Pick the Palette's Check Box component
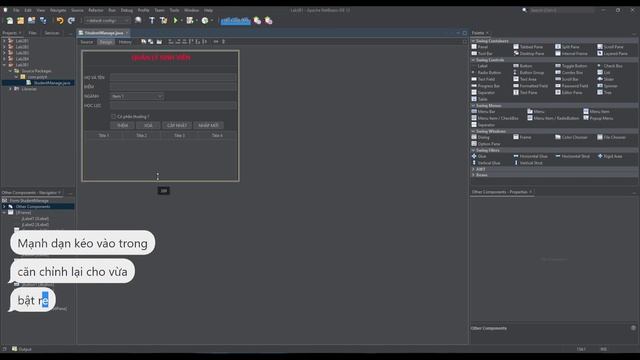640x360 pixels. pos(610,66)
